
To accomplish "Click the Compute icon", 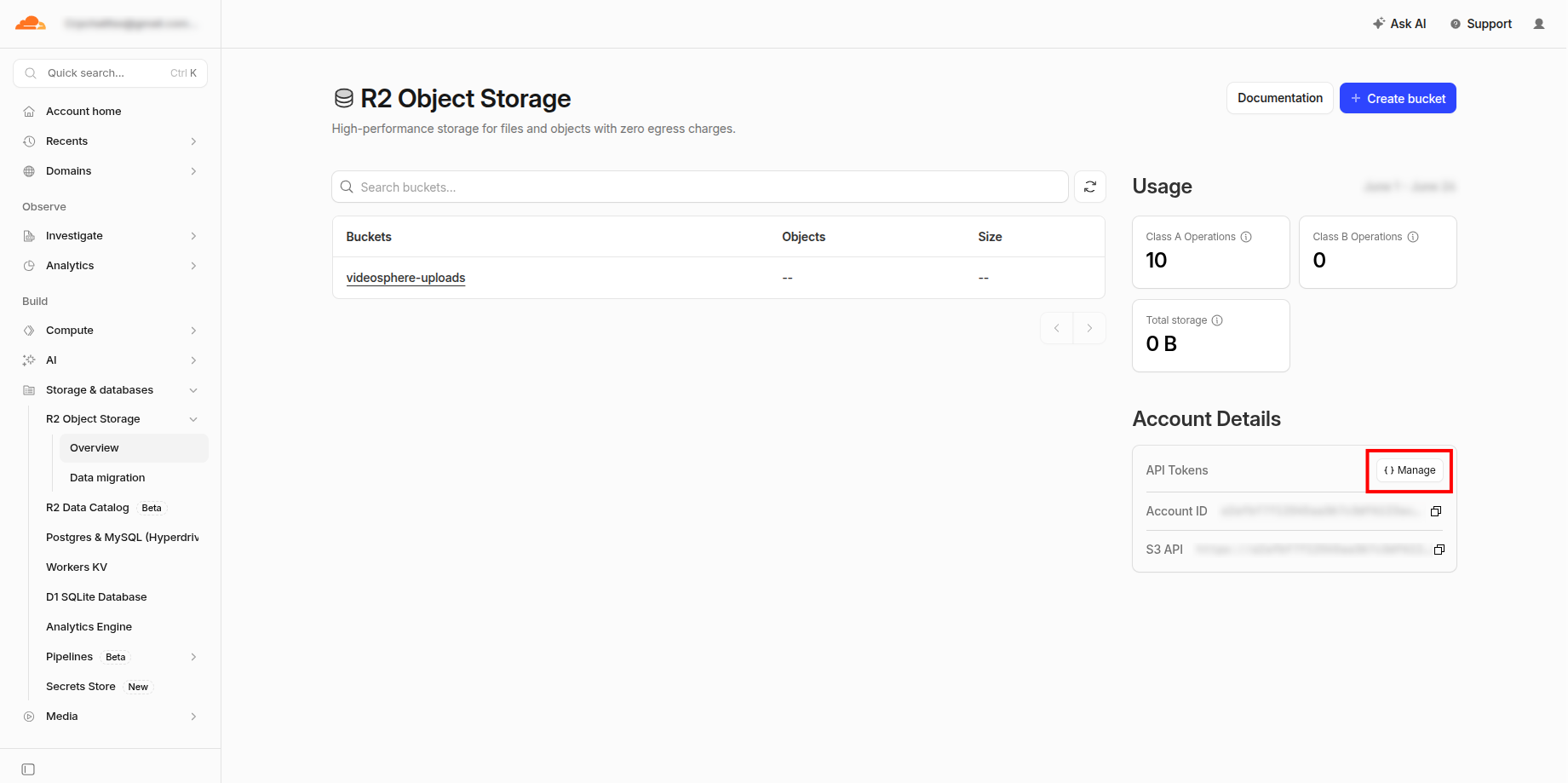I will pos(29,331).
